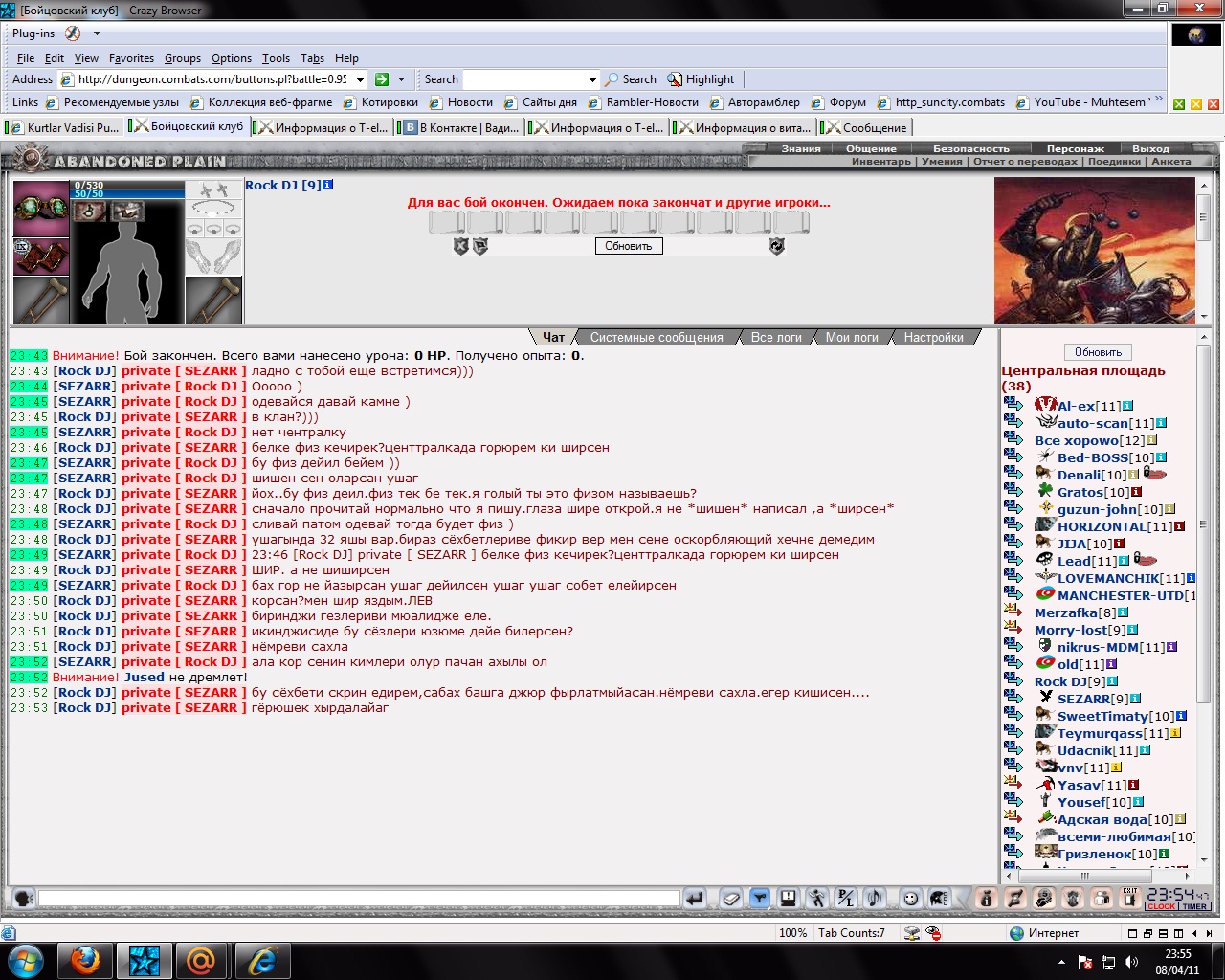Open the Все логи chat tab

[x=776, y=337]
